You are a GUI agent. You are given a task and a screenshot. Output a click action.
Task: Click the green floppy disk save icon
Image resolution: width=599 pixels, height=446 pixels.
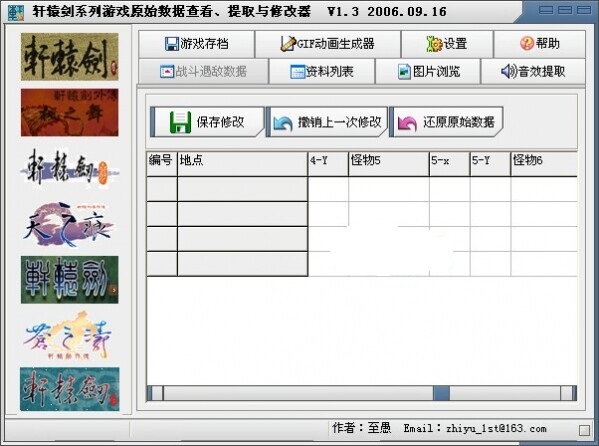click(x=180, y=122)
